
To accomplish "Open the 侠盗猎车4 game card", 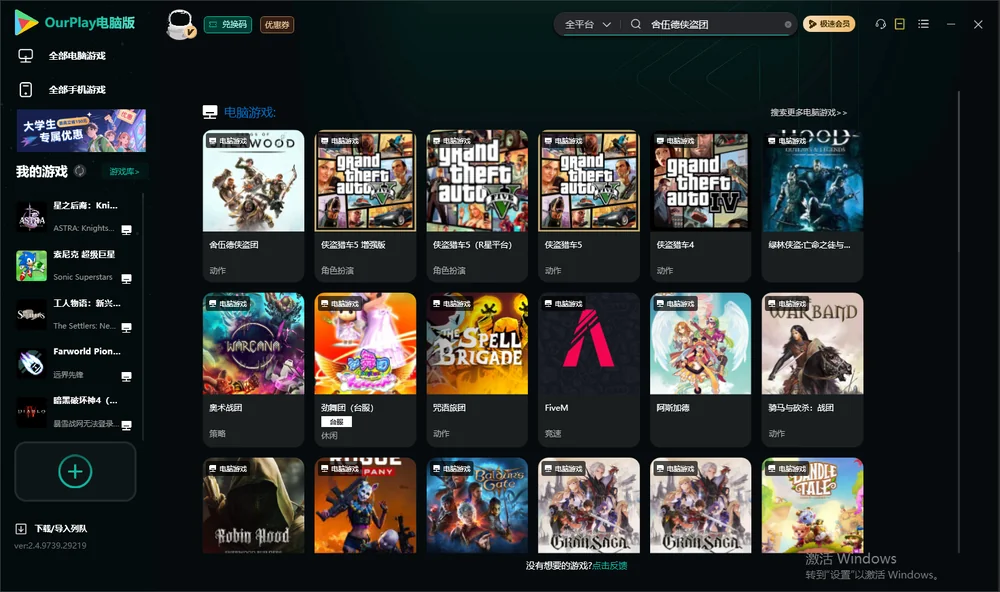I will coord(700,205).
